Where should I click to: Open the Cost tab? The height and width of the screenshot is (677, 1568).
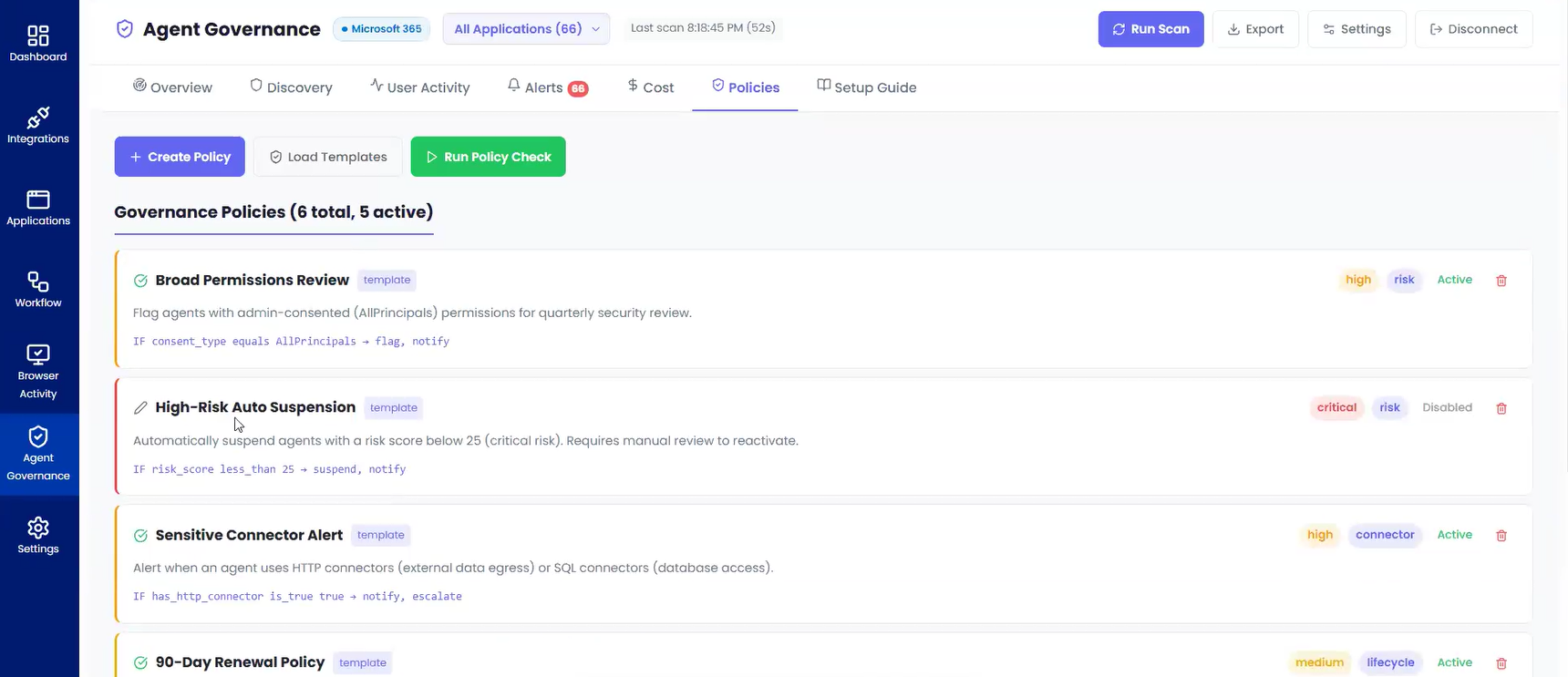pyautogui.click(x=650, y=87)
